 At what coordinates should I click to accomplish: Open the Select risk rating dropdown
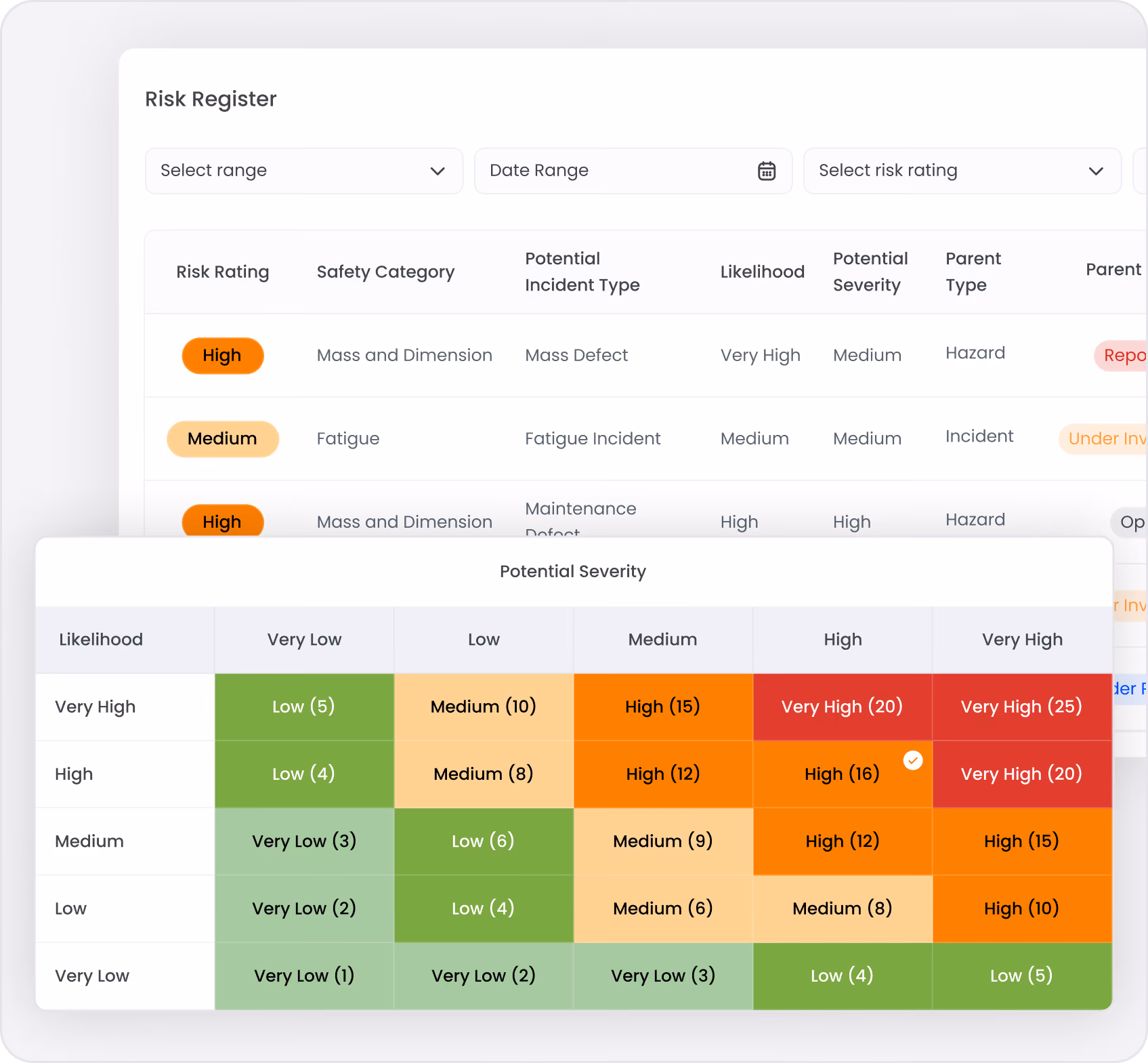coord(962,171)
